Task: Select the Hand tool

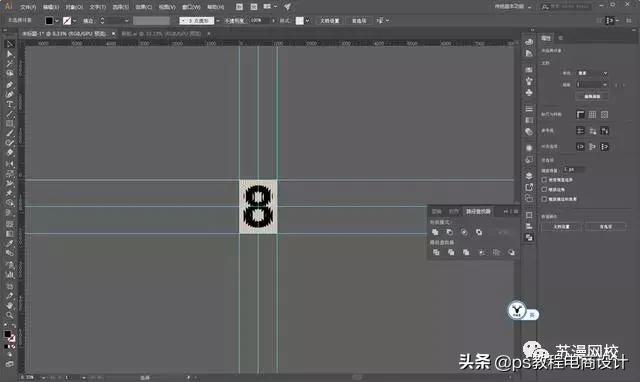Action: [x=10, y=305]
